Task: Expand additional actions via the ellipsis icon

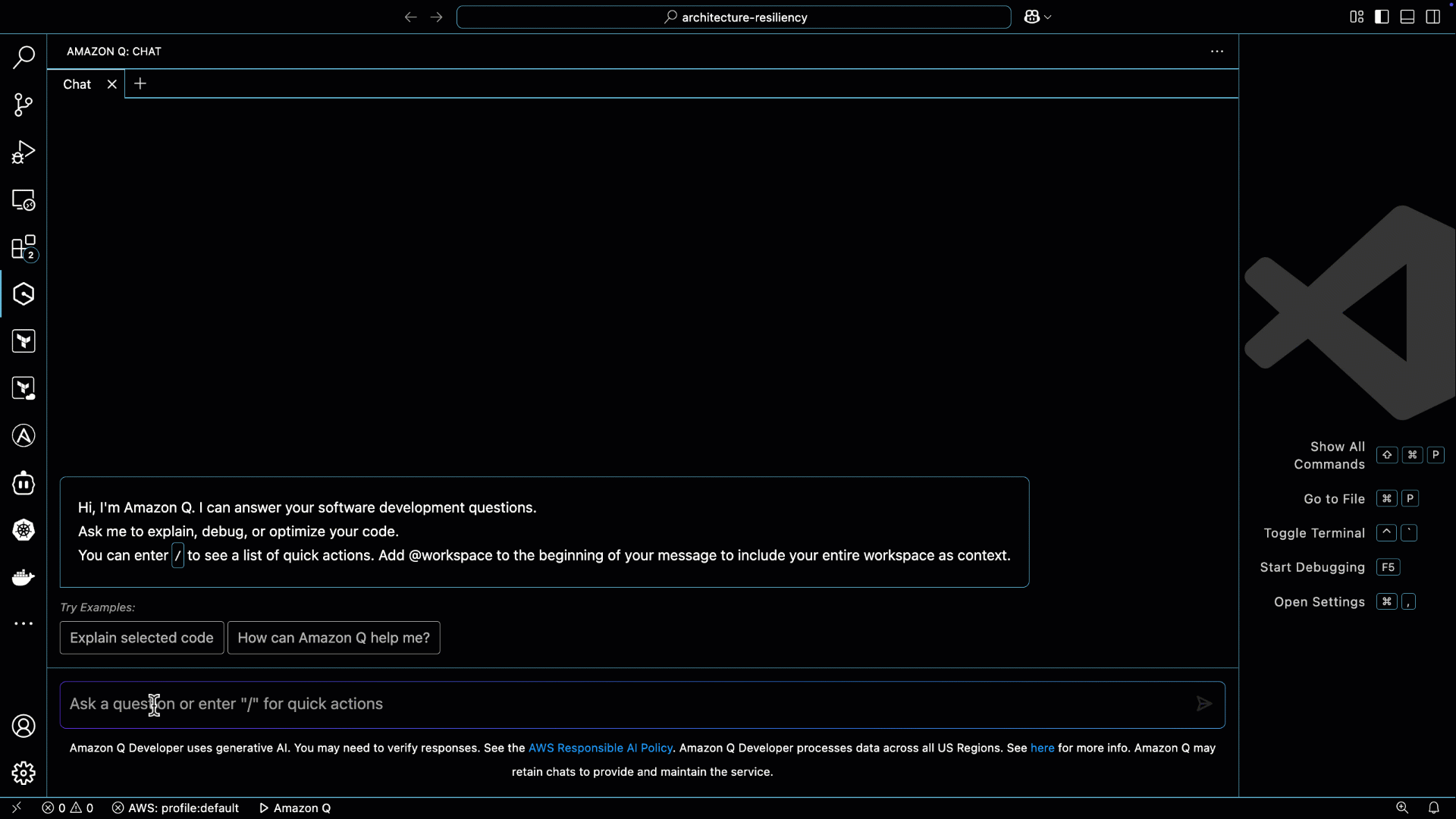Action: coord(24,623)
